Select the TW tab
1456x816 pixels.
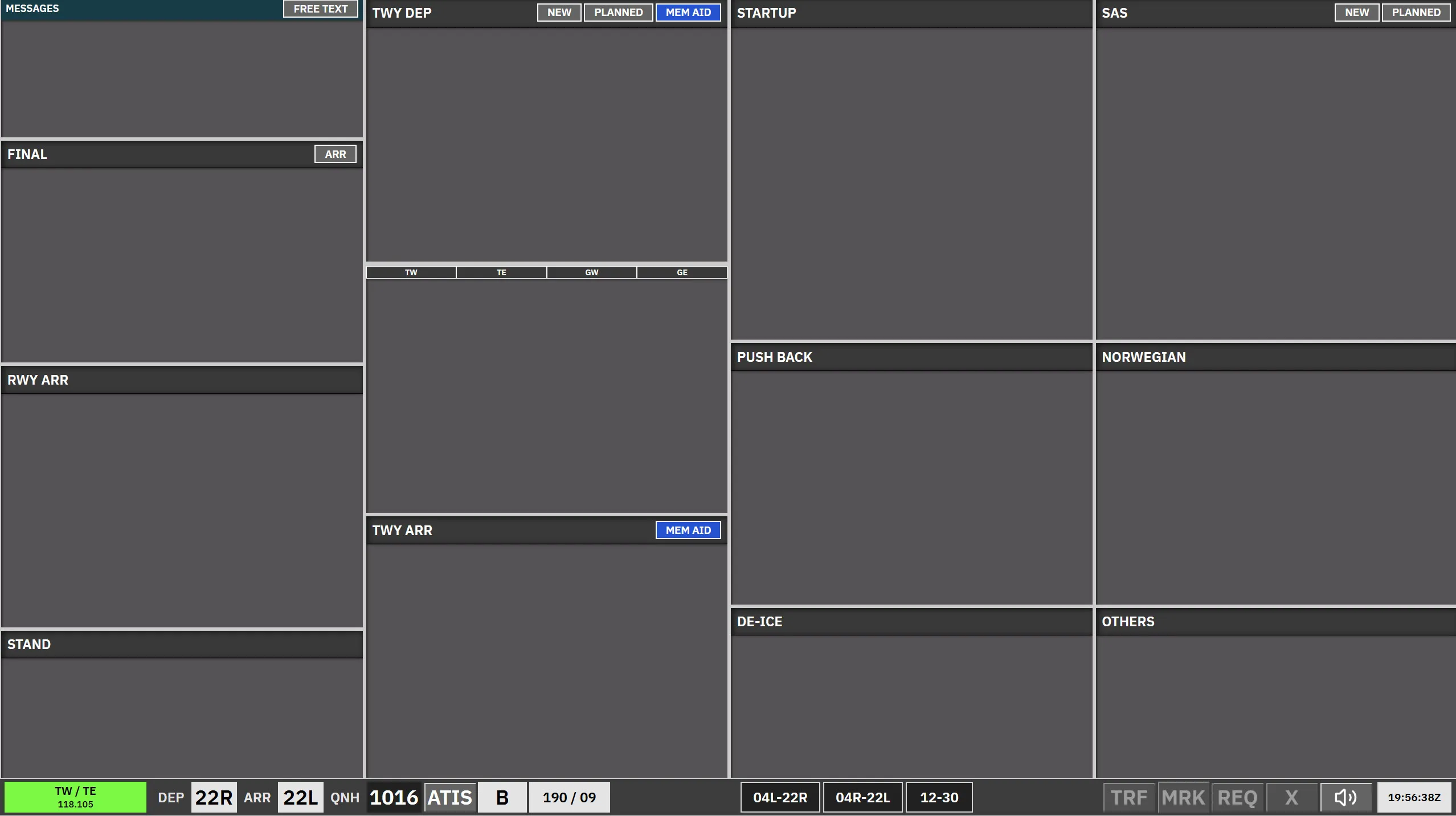coord(411,272)
